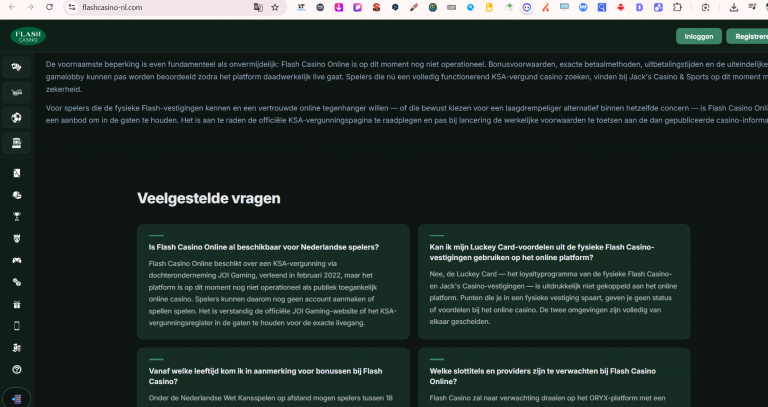Click the Inloggen button
Viewport: 768px width, 407px height.
coord(699,36)
